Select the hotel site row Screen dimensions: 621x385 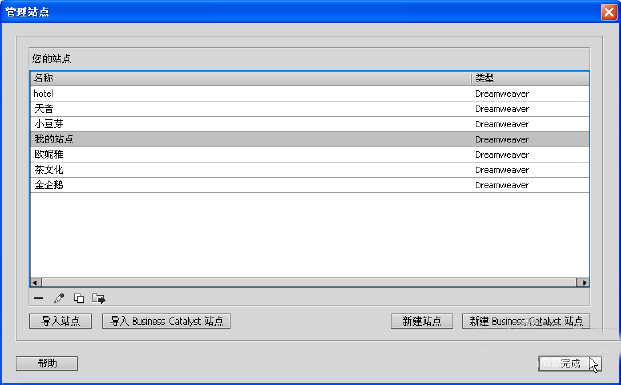[x=310, y=94]
